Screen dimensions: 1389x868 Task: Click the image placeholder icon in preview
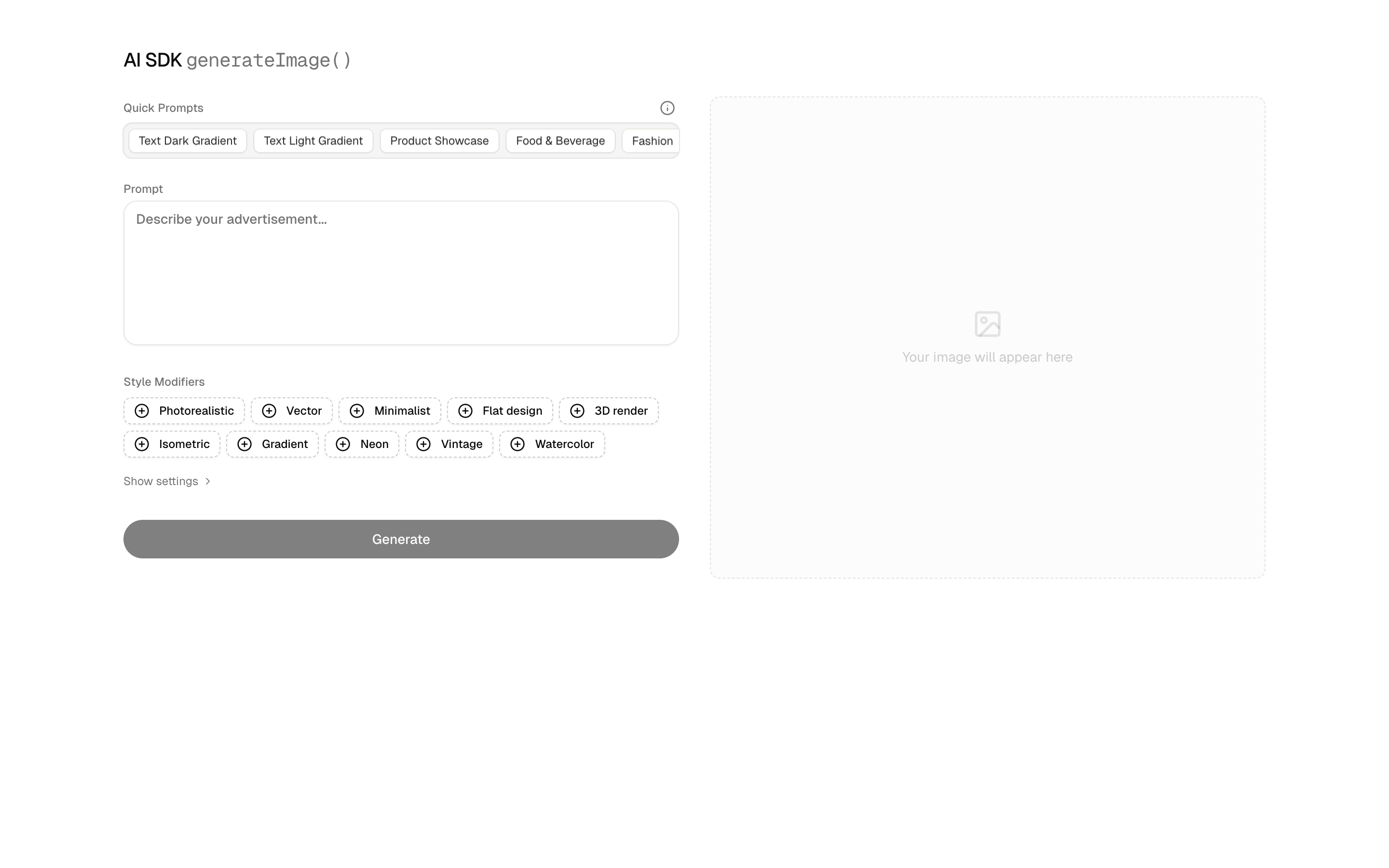coord(987,325)
